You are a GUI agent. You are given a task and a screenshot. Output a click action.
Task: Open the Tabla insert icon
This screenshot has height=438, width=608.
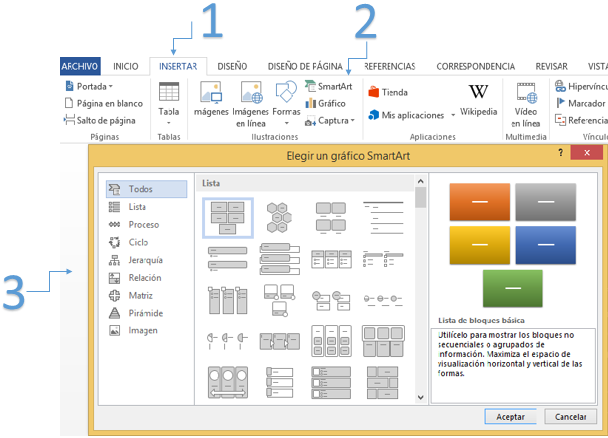click(169, 92)
